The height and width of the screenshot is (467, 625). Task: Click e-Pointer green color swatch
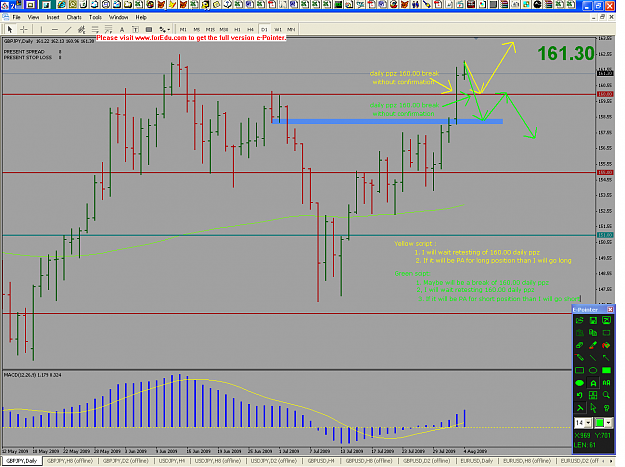click(x=599, y=423)
